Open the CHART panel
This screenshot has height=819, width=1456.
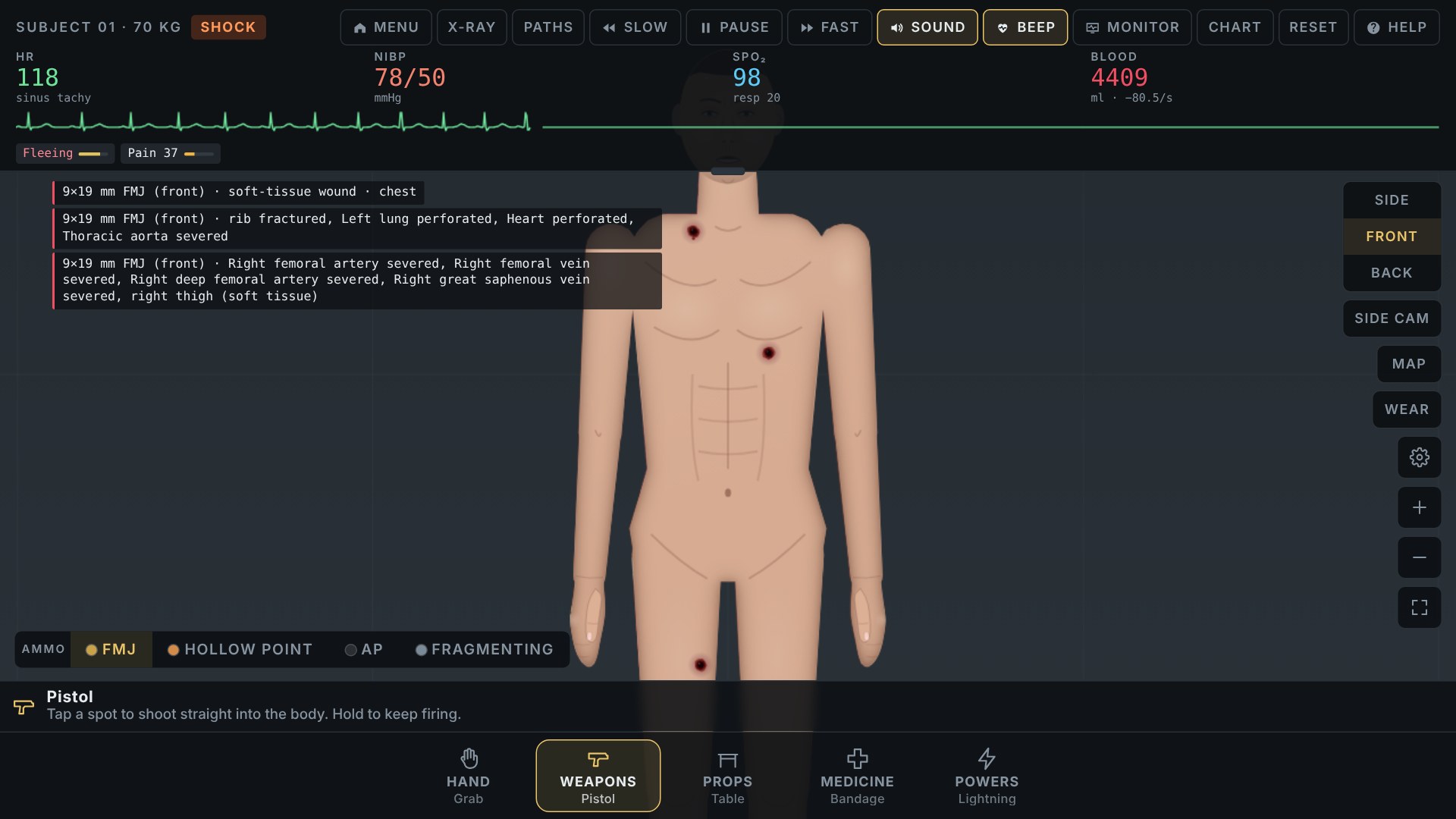(1235, 27)
